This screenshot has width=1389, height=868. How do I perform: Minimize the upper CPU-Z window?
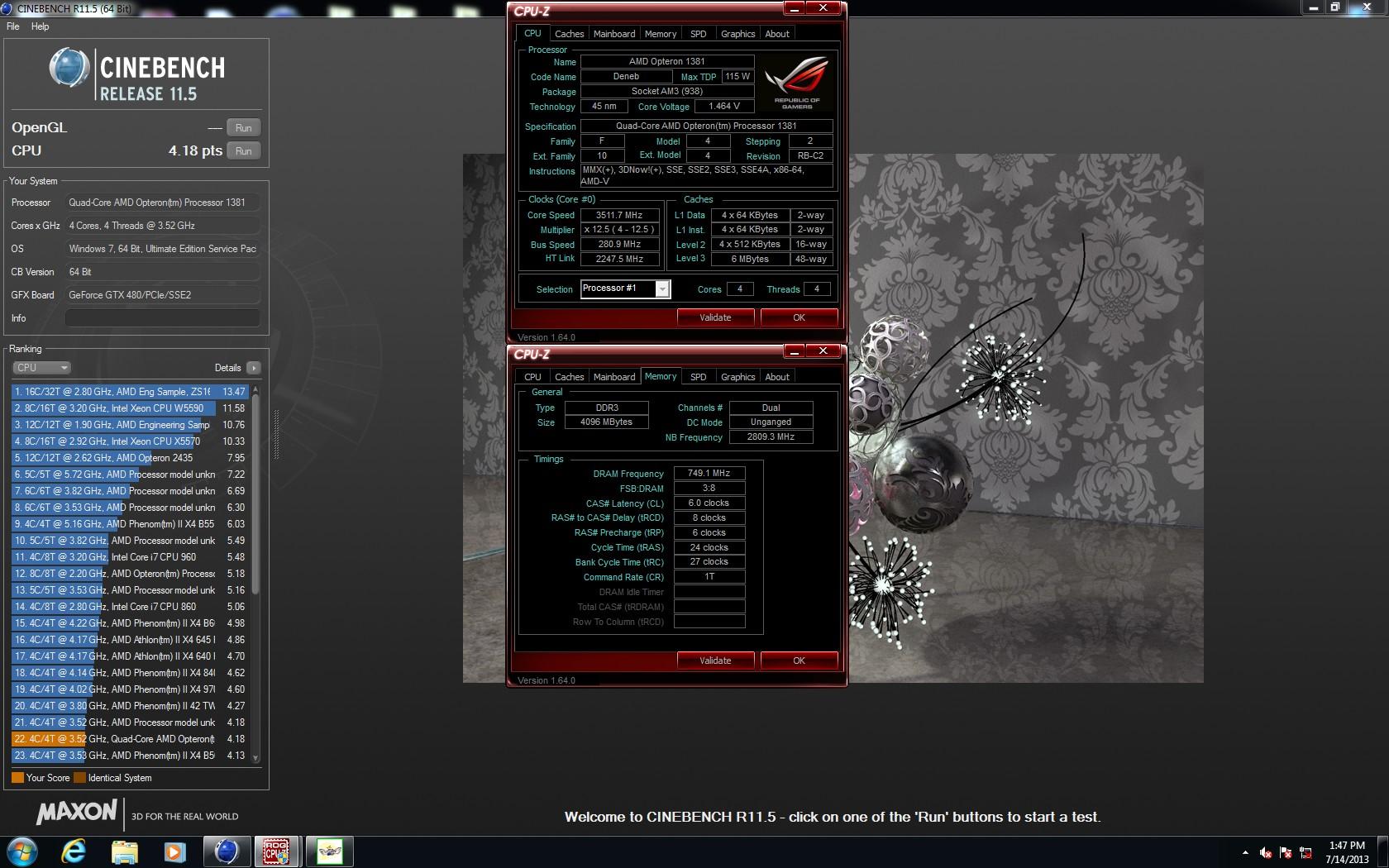(x=794, y=7)
